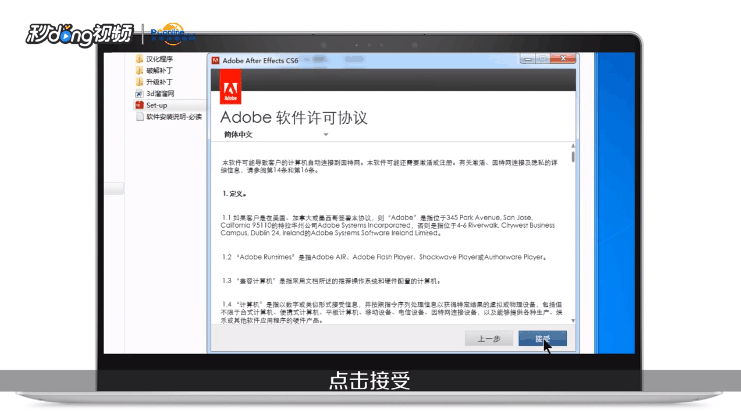Click the 汉化程序 folder icon
This screenshot has height=413, width=741.
pos(139,59)
